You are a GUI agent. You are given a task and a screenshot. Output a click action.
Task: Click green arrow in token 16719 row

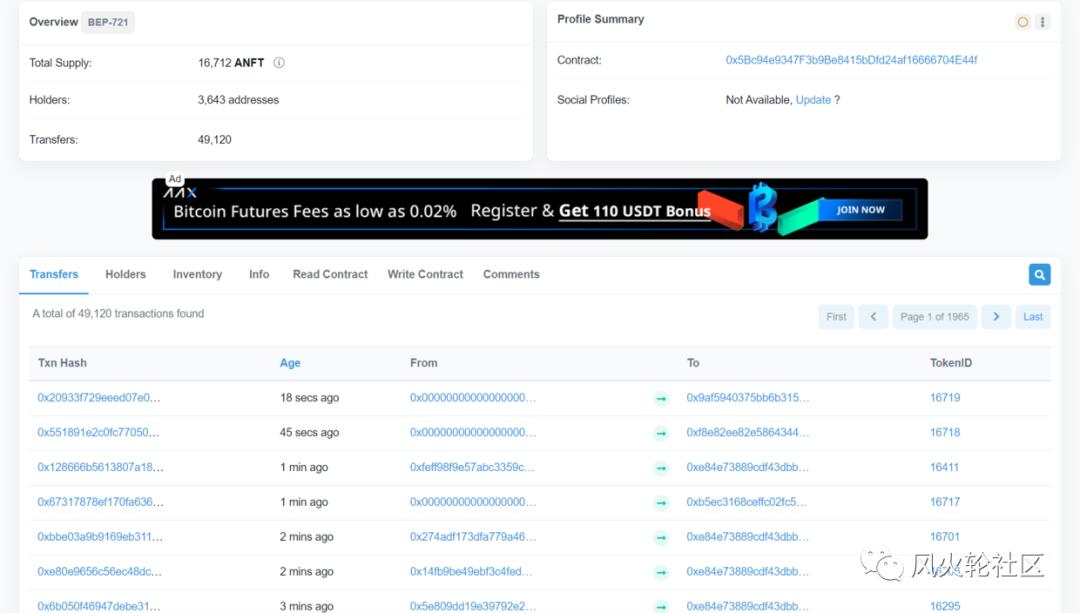coord(661,398)
